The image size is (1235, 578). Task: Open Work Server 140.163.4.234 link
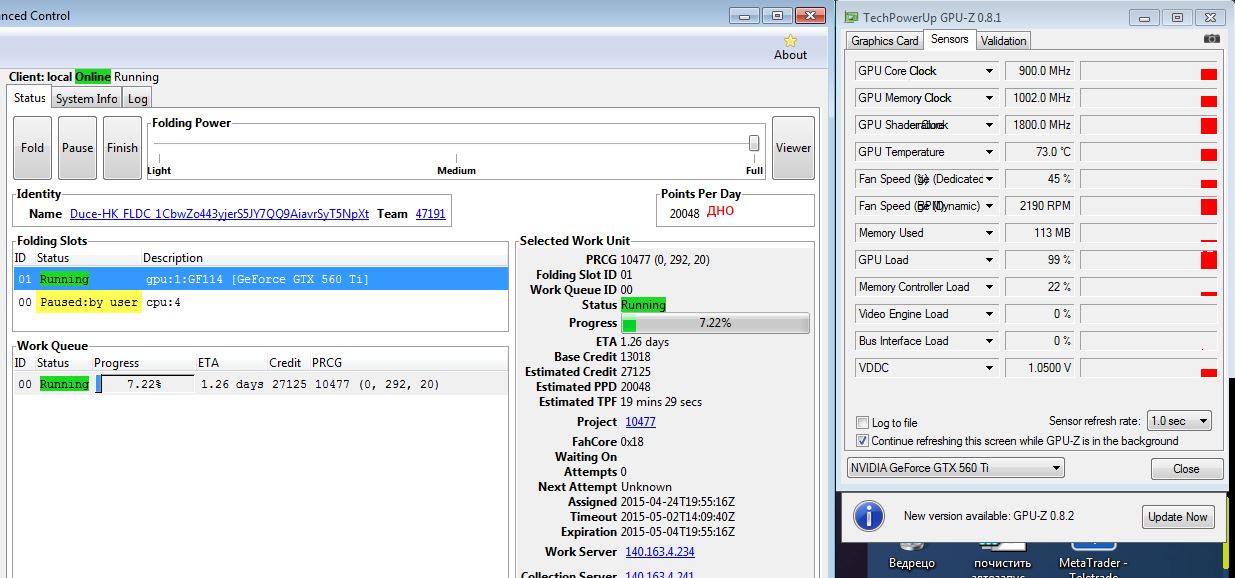tap(660, 552)
